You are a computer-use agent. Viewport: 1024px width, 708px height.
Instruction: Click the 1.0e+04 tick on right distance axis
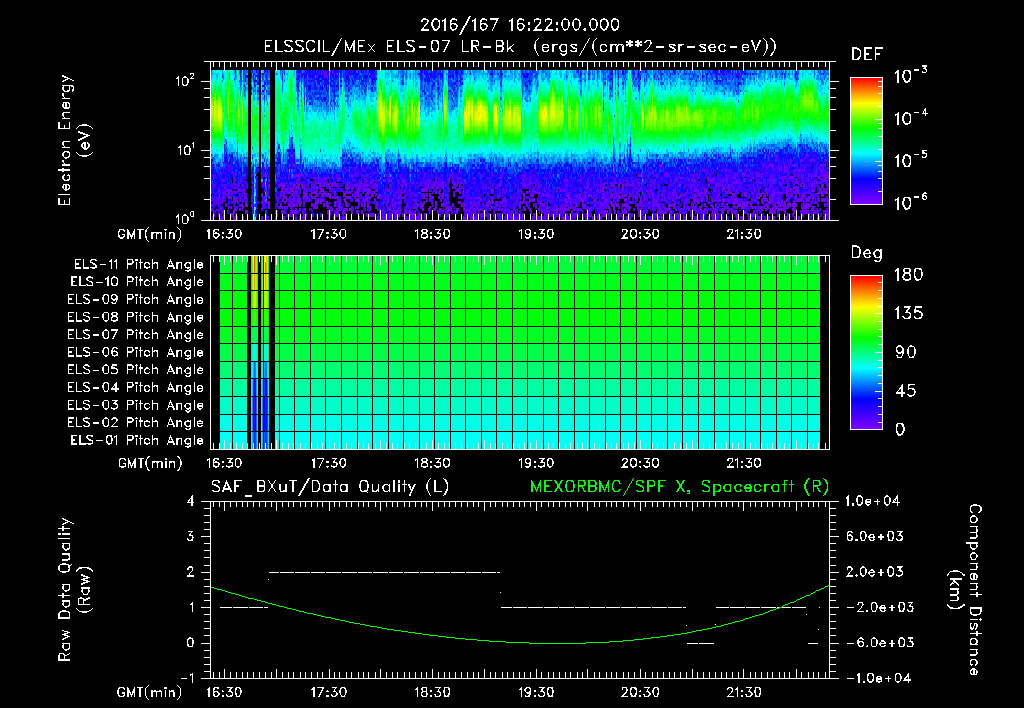click(x=872, y=501)
